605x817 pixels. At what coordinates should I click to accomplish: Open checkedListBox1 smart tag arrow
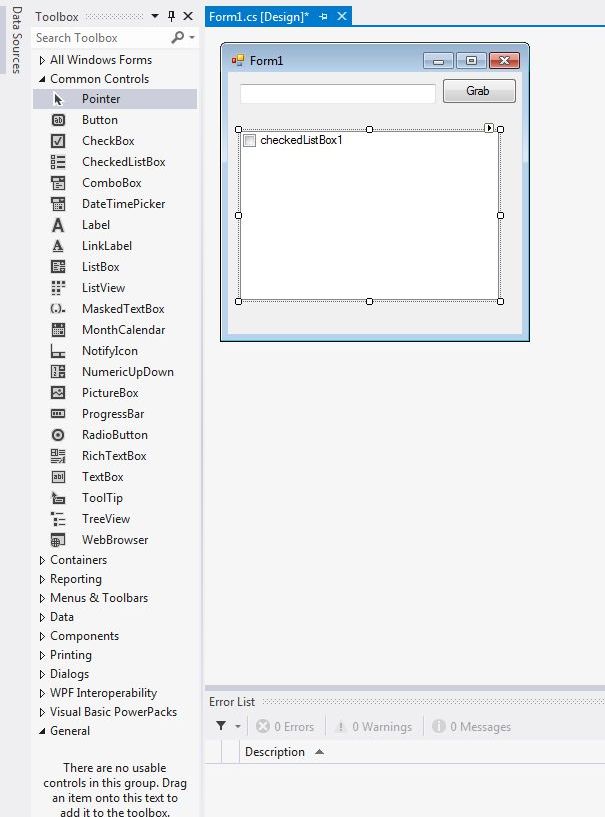click(x=489, y=128)
